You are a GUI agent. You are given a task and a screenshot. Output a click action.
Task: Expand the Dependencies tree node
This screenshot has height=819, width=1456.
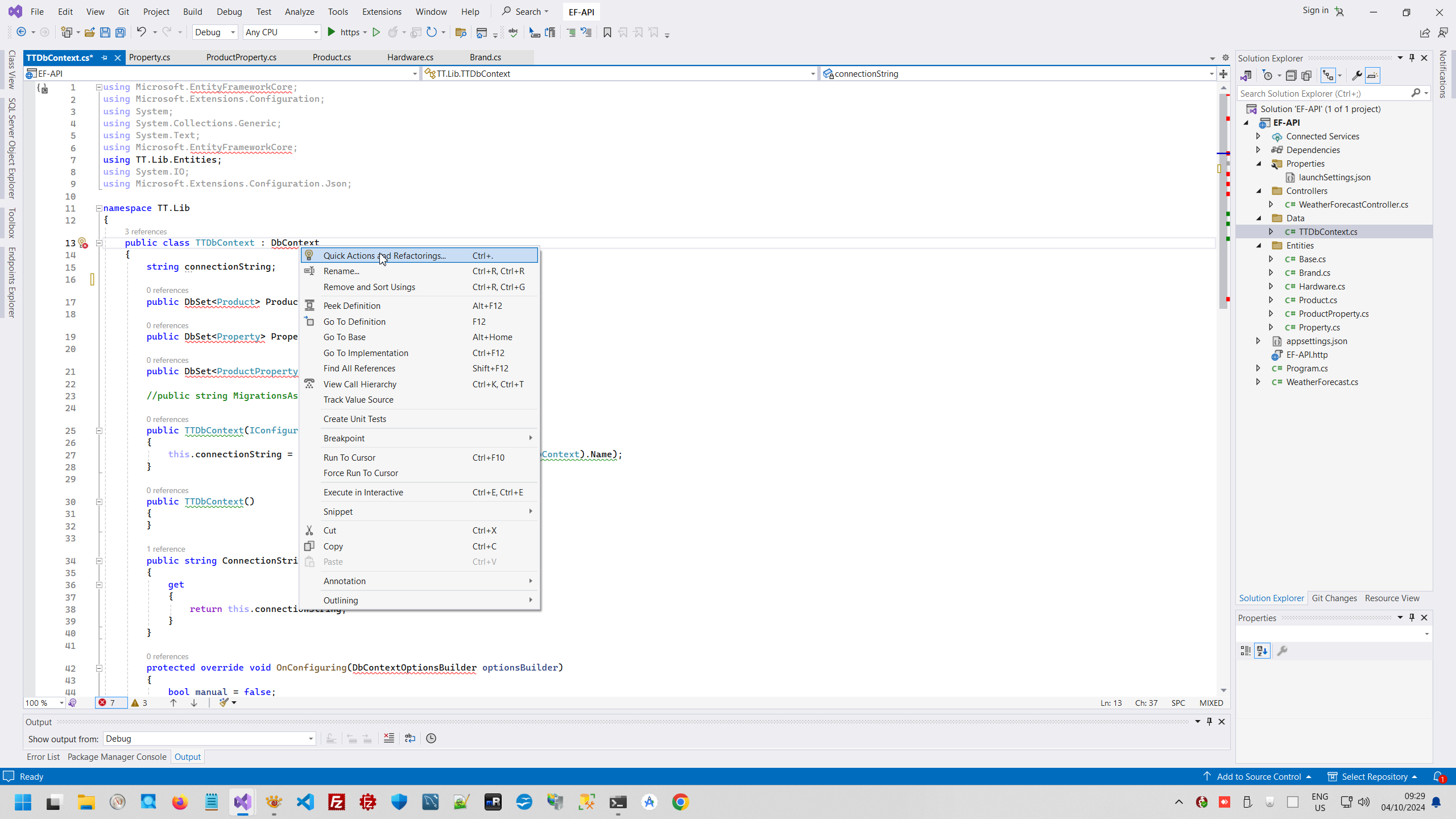click(x=1258, y=150)
